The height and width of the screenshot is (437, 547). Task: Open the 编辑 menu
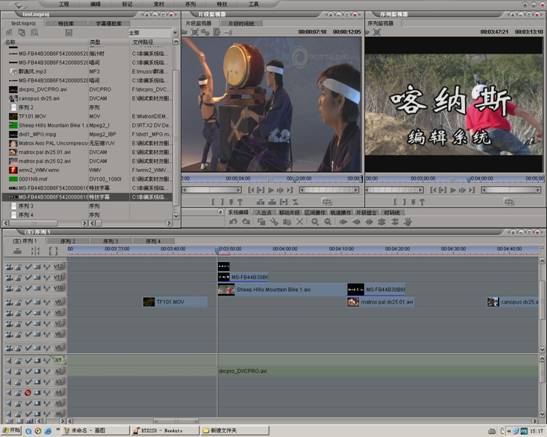point(95,4)
